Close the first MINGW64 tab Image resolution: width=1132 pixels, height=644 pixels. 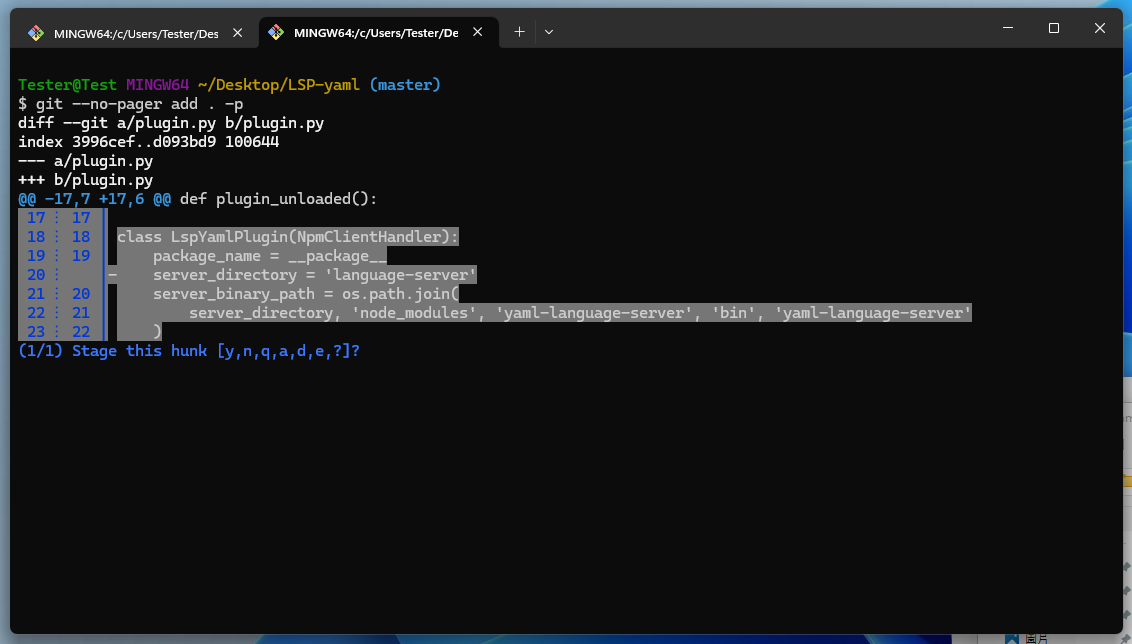(238, 33)
